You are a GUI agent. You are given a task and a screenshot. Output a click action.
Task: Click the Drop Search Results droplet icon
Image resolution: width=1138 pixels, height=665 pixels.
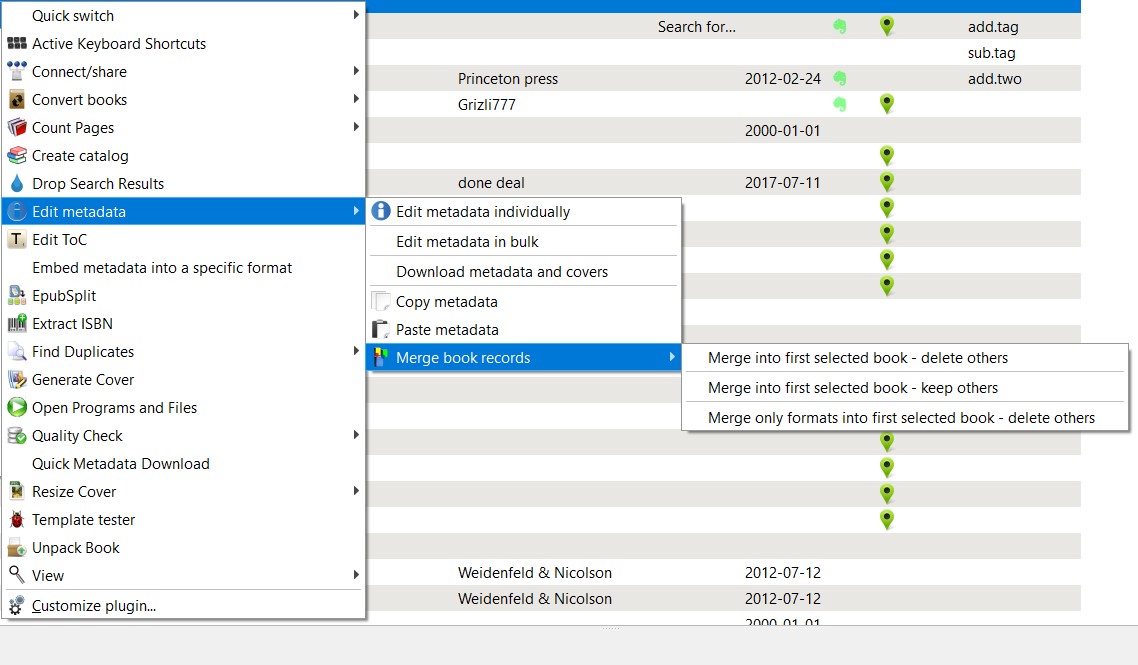click(x=16, y=184)
